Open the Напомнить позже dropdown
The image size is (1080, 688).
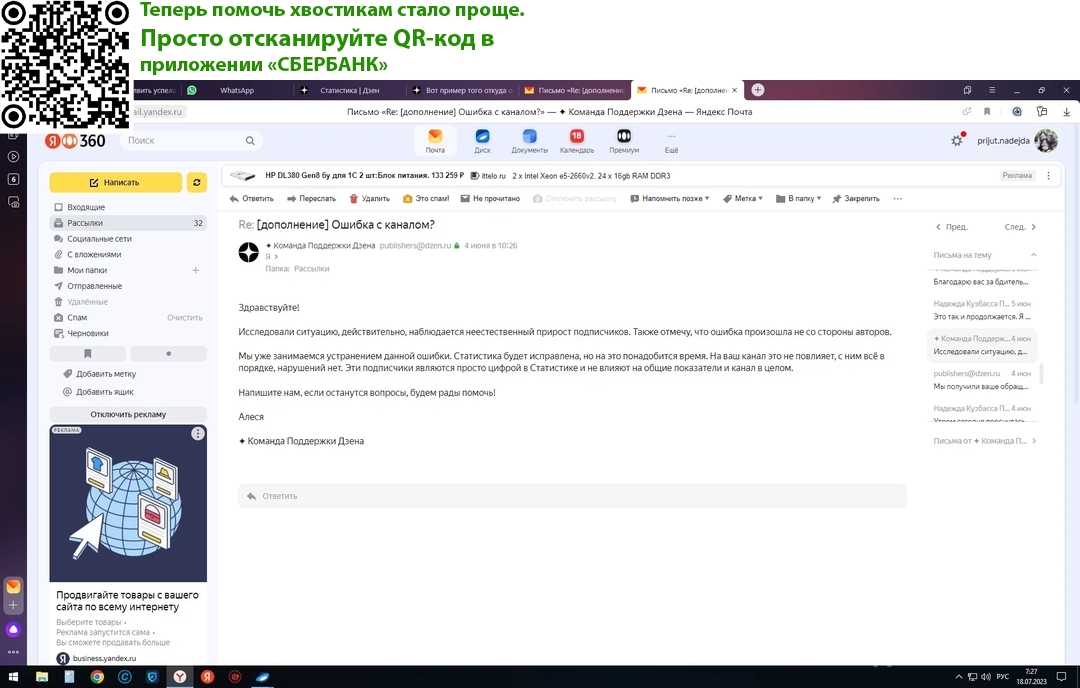pos(669,198)
